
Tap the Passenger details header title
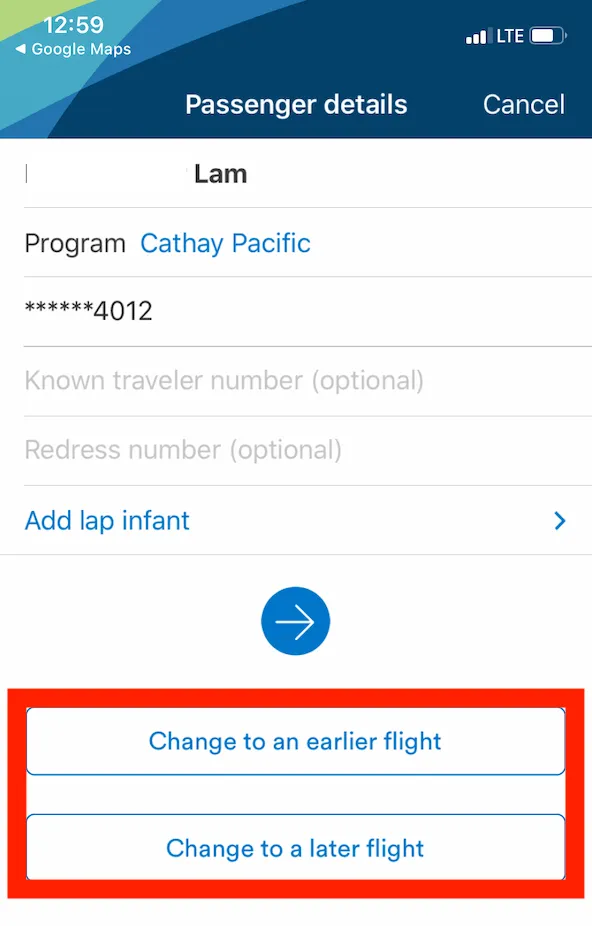tap(296, 105)
